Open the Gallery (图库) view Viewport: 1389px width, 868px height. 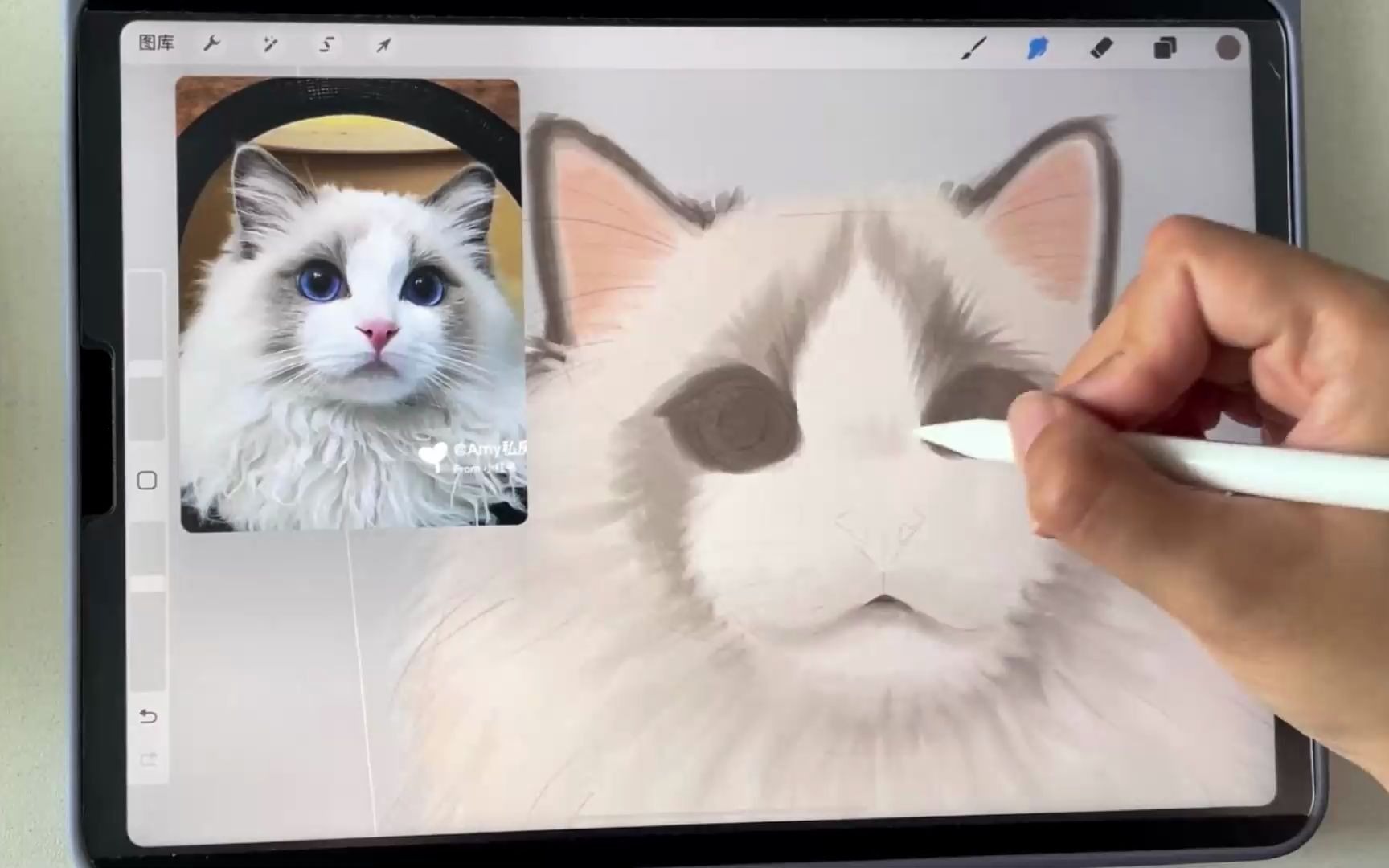[156, 43]
